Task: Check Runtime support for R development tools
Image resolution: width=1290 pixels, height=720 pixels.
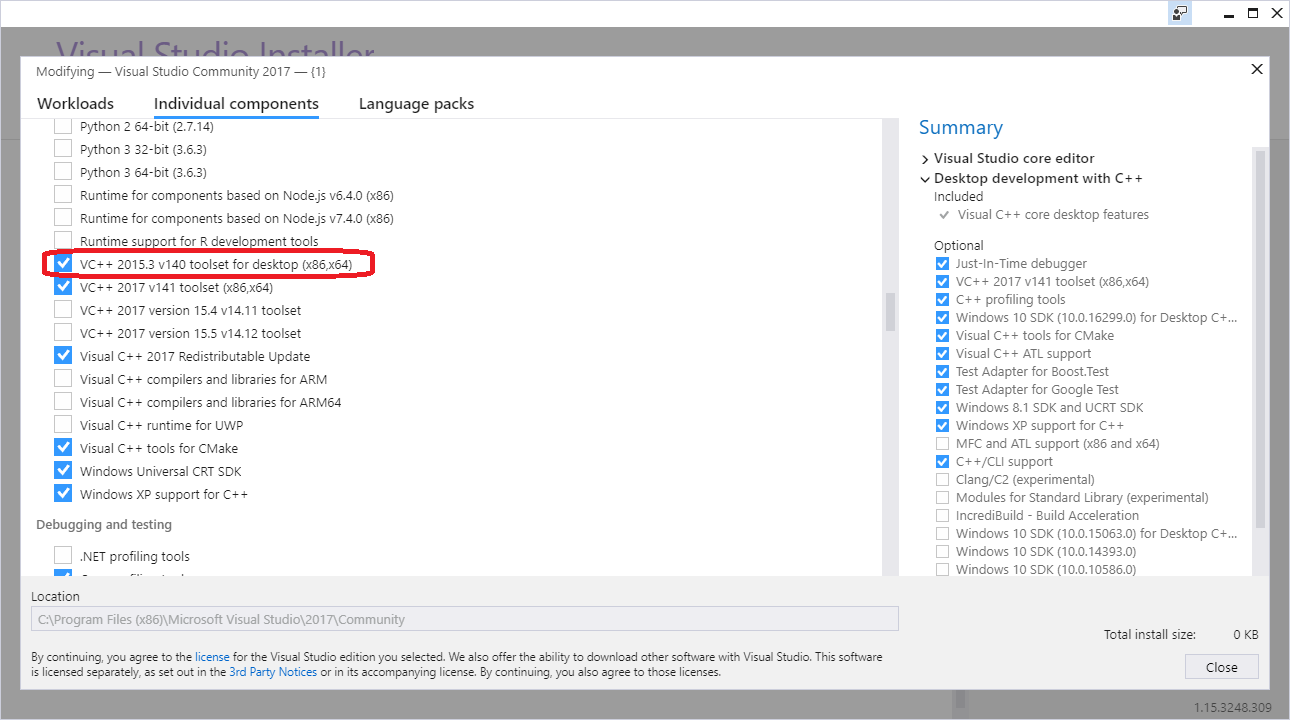Action: 63,241
